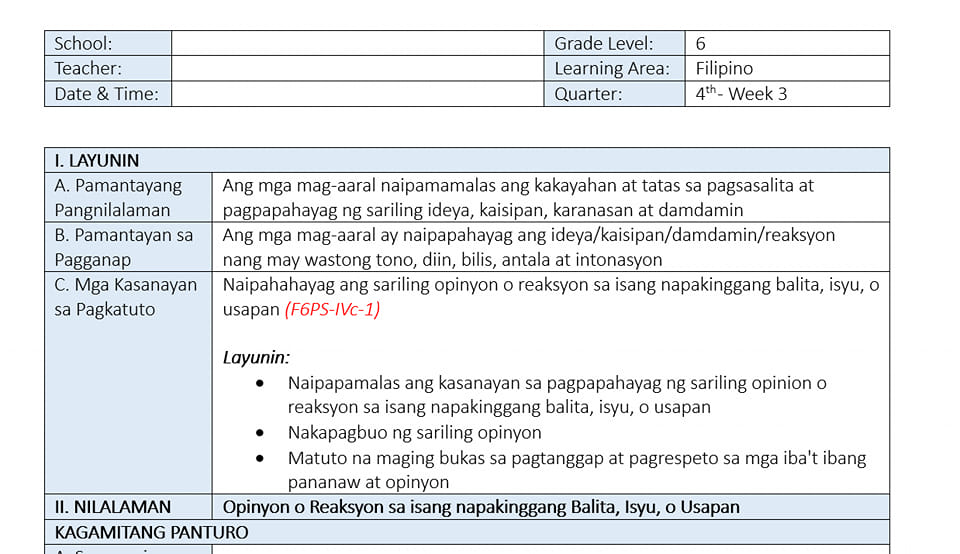Click the empty Teacher name field
The width and height of the screenshot is (960, 554).
[358, 69]
